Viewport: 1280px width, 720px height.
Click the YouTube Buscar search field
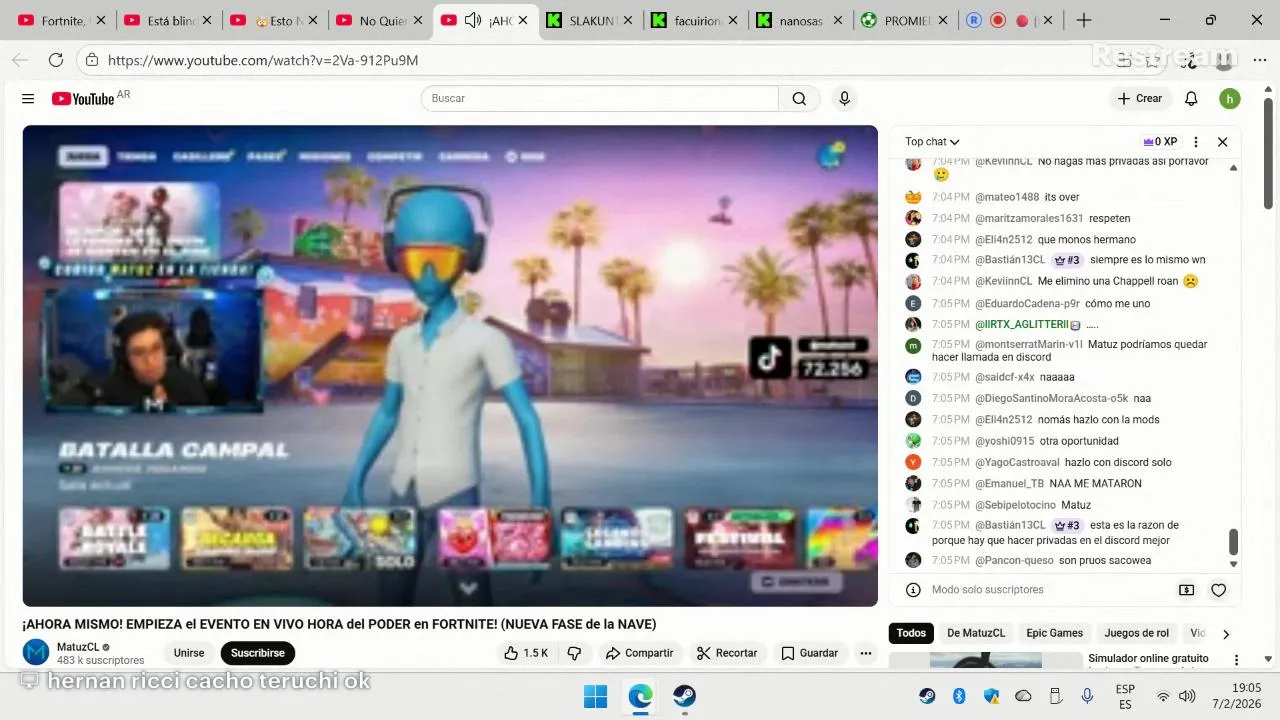pos(600,98)
